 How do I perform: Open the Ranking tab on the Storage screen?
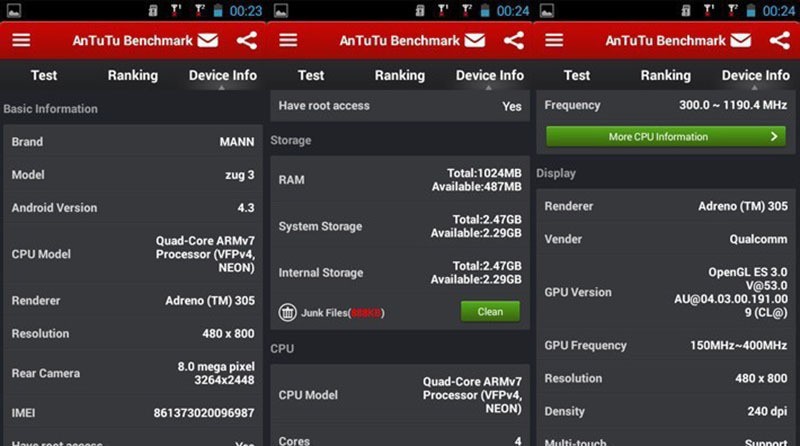(400, 75)
